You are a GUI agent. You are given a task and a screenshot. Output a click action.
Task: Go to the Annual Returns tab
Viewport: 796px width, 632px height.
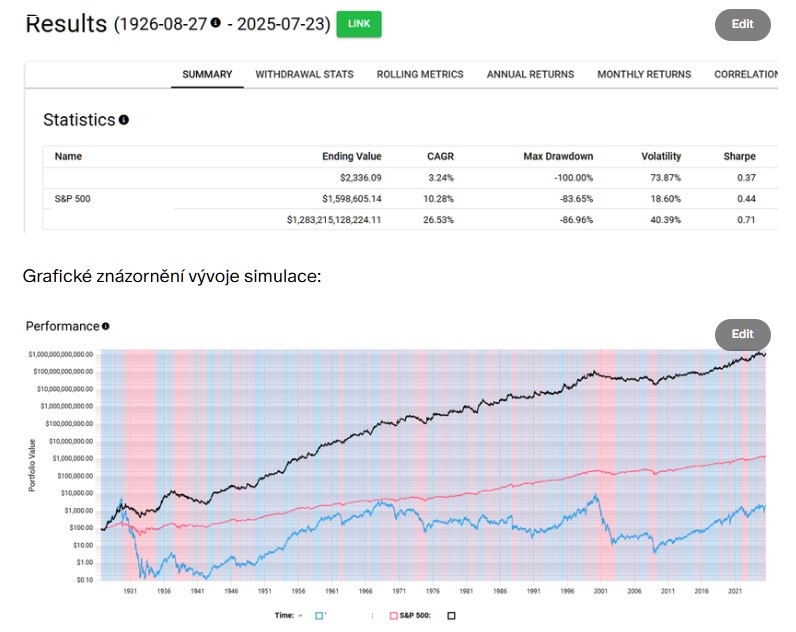tap(530, 74)
